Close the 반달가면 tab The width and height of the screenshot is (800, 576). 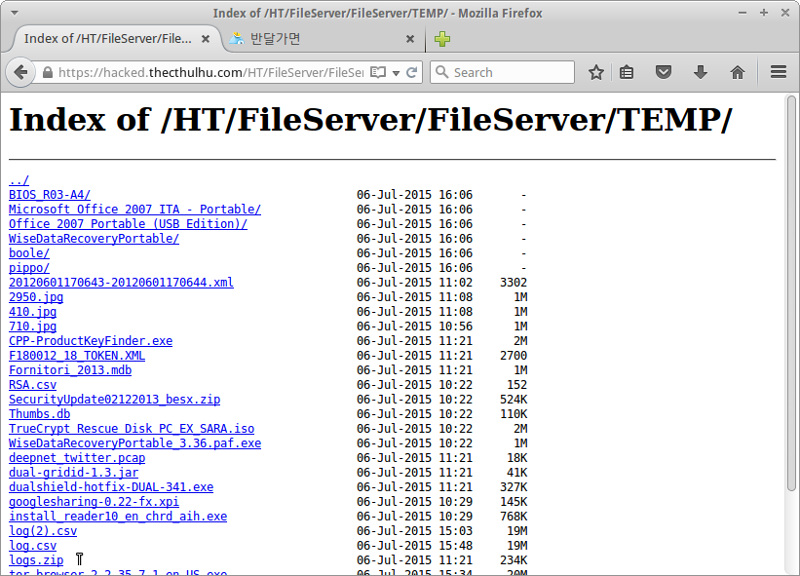pos(410,39)
